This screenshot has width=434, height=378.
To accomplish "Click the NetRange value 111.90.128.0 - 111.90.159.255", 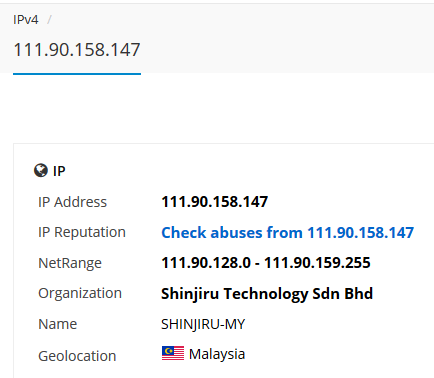I will click(266, 263).
